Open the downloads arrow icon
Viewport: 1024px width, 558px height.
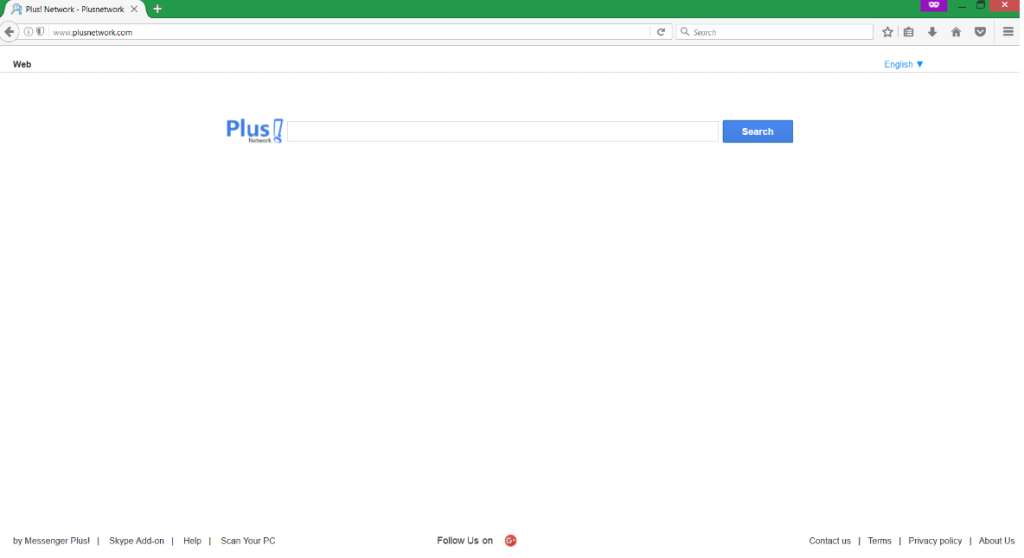932,32
